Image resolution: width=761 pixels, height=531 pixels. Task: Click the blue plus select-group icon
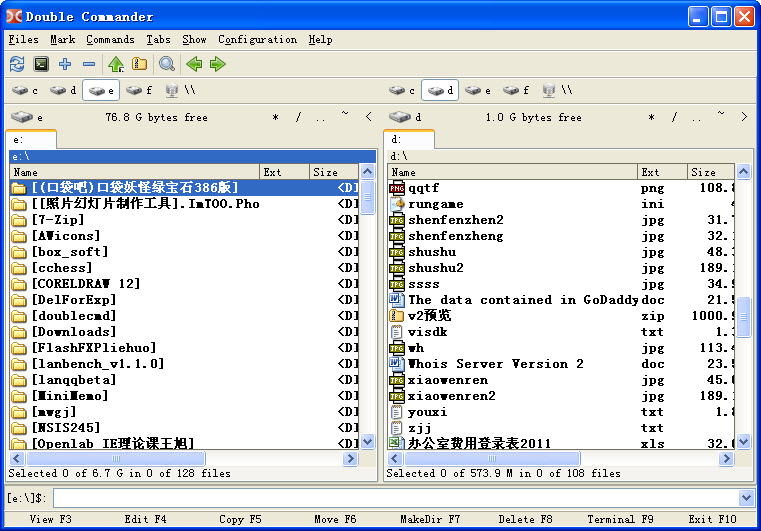tap(65, 64)
